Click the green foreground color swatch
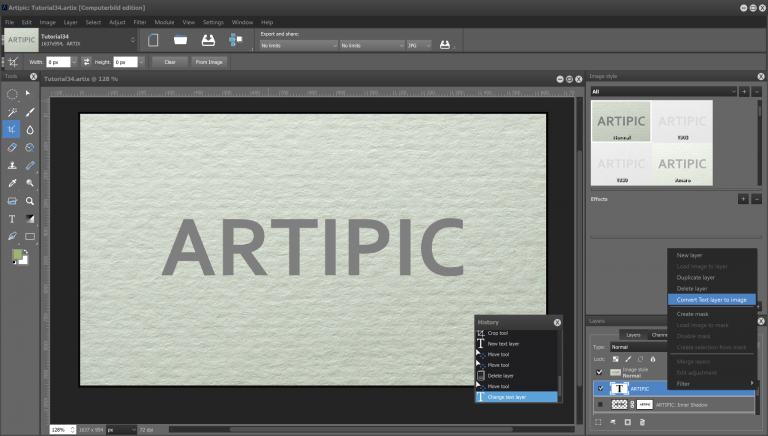 (x=18, y=255)
